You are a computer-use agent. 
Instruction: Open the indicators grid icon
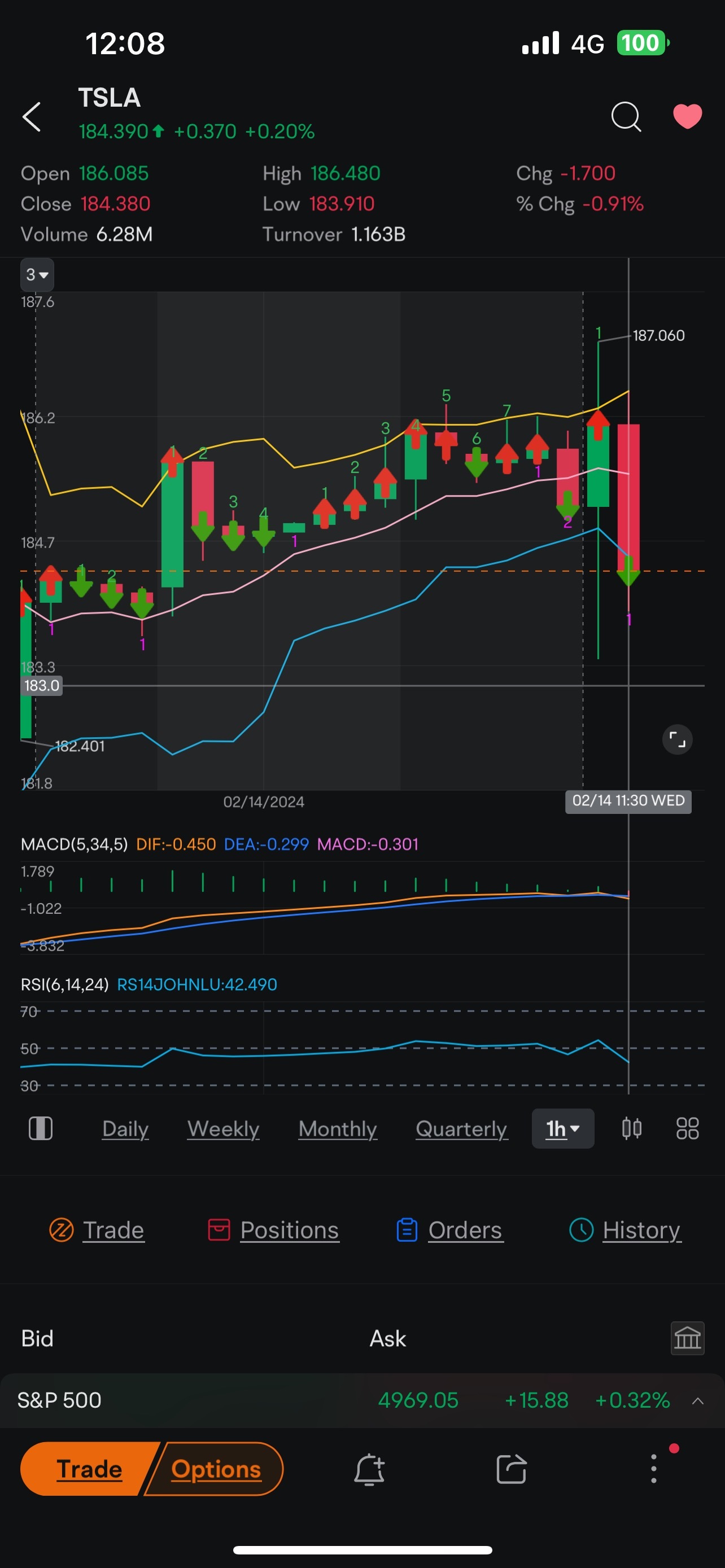pyautogui.click(x=687, y=1128)
